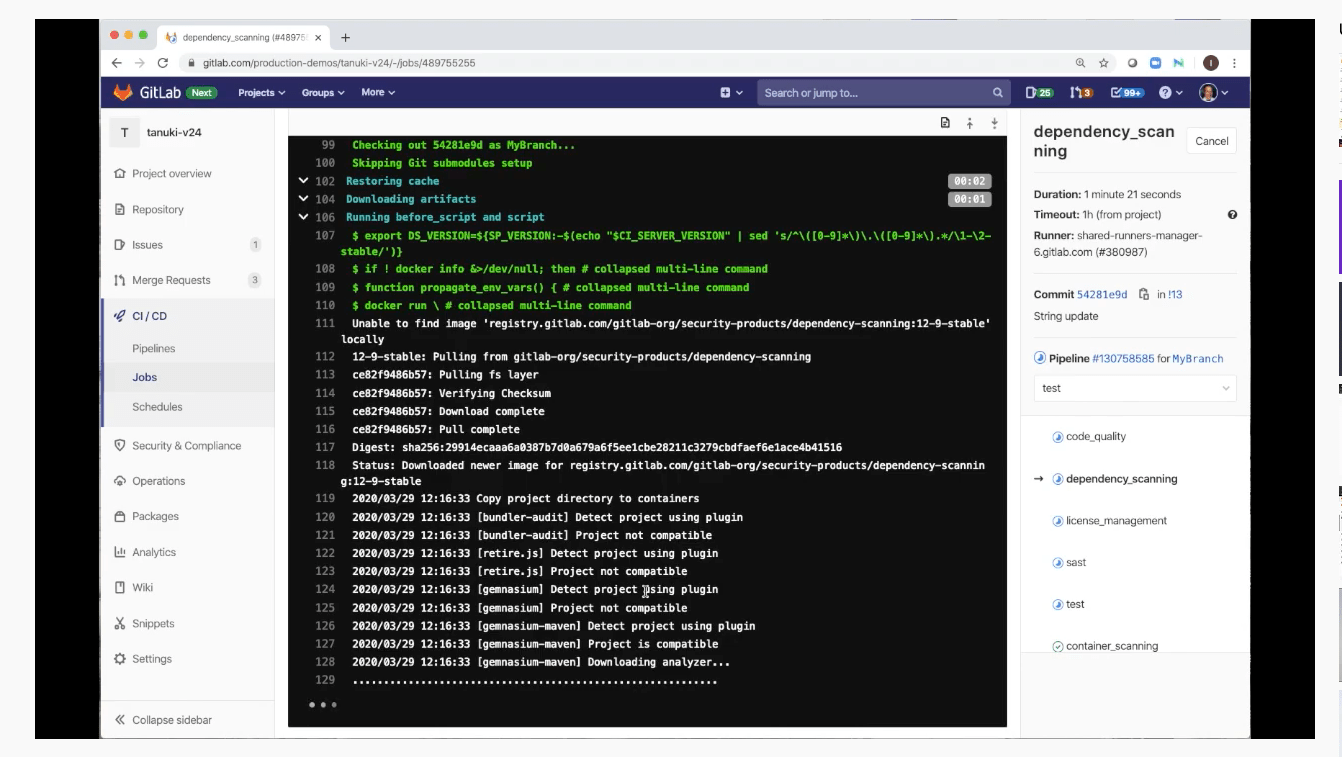Cancel the dependency_scanning job
The image size is (1342, 757).
point(1211,141)
